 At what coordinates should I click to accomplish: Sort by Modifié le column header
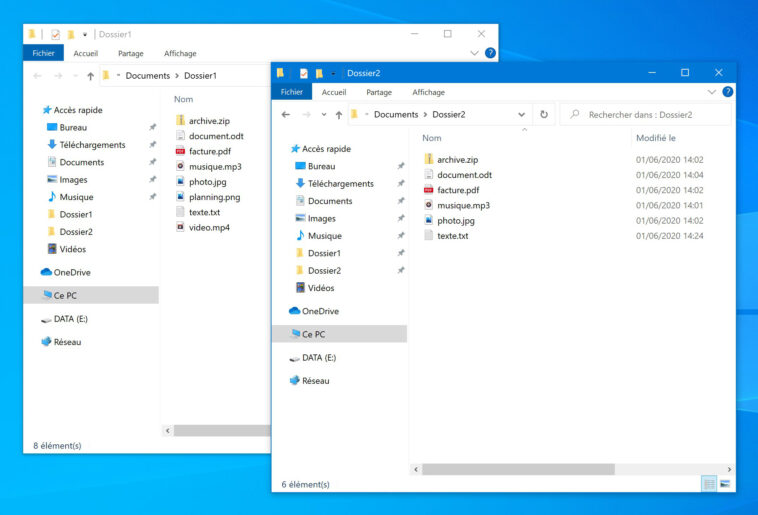point(656,138)
